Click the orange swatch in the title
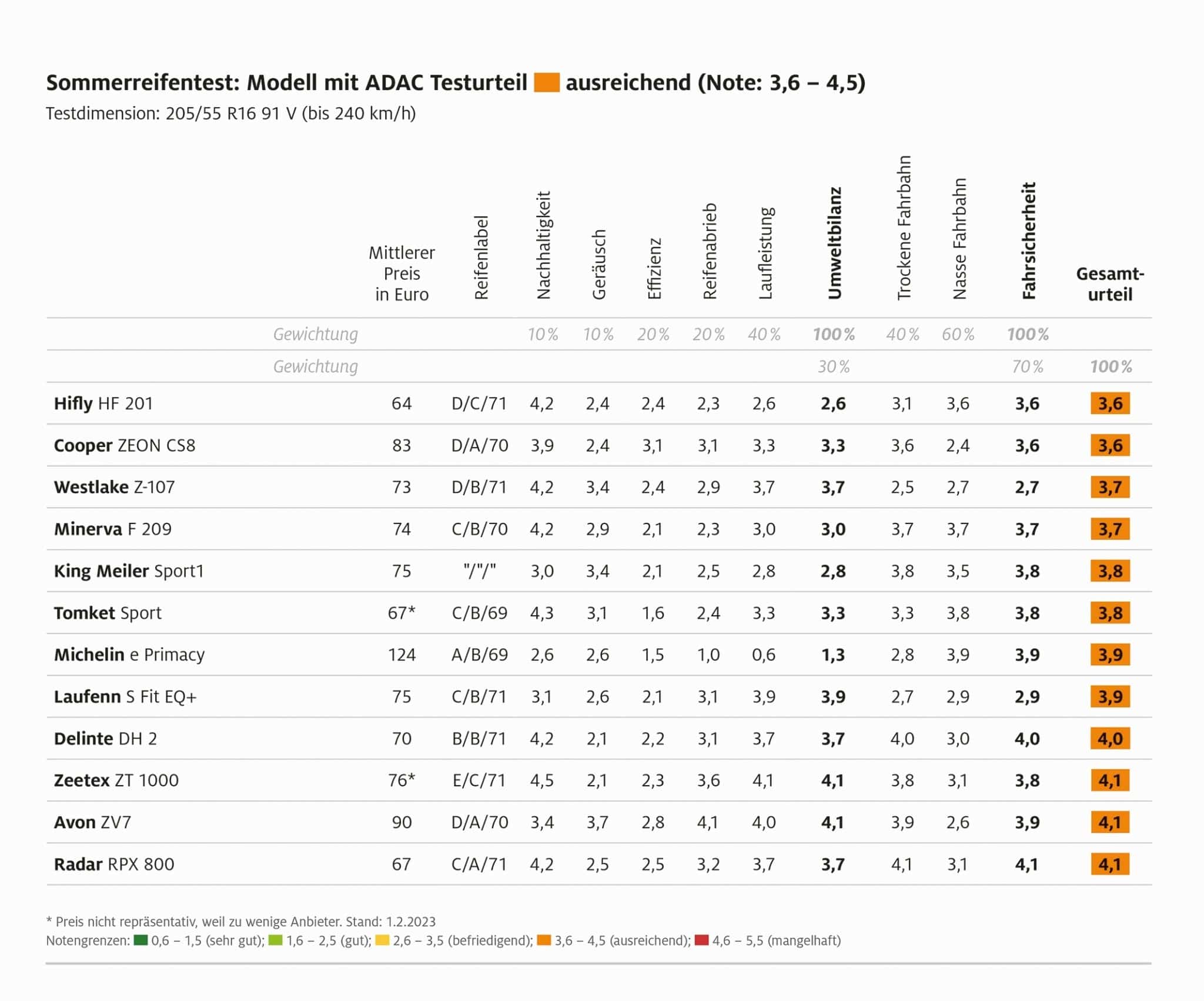The width and height of the screenshot is (1204, 1001). click(546, 83)
